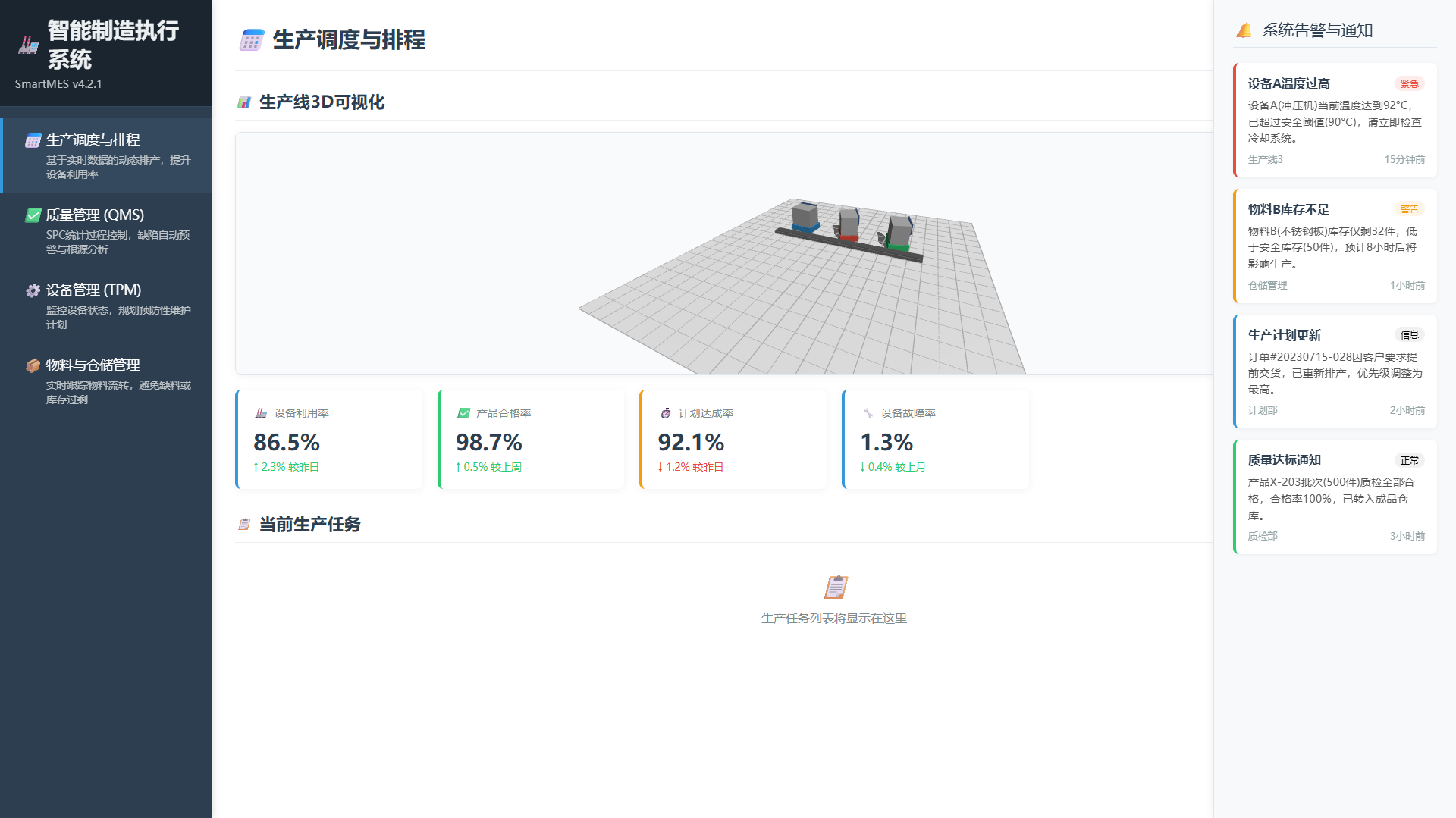Click the factory logo icon in sidebar header
This screenshot has height=818, width=1456.
click(x=28, y=45)
